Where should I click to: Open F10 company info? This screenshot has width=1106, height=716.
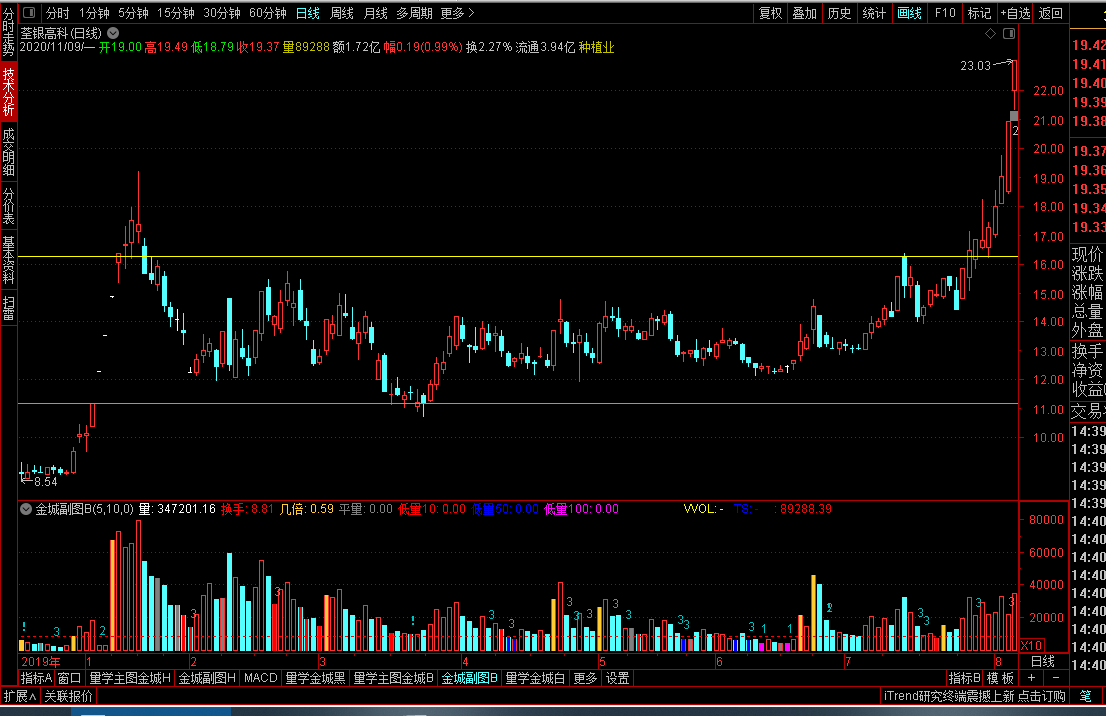click(945, 13)
